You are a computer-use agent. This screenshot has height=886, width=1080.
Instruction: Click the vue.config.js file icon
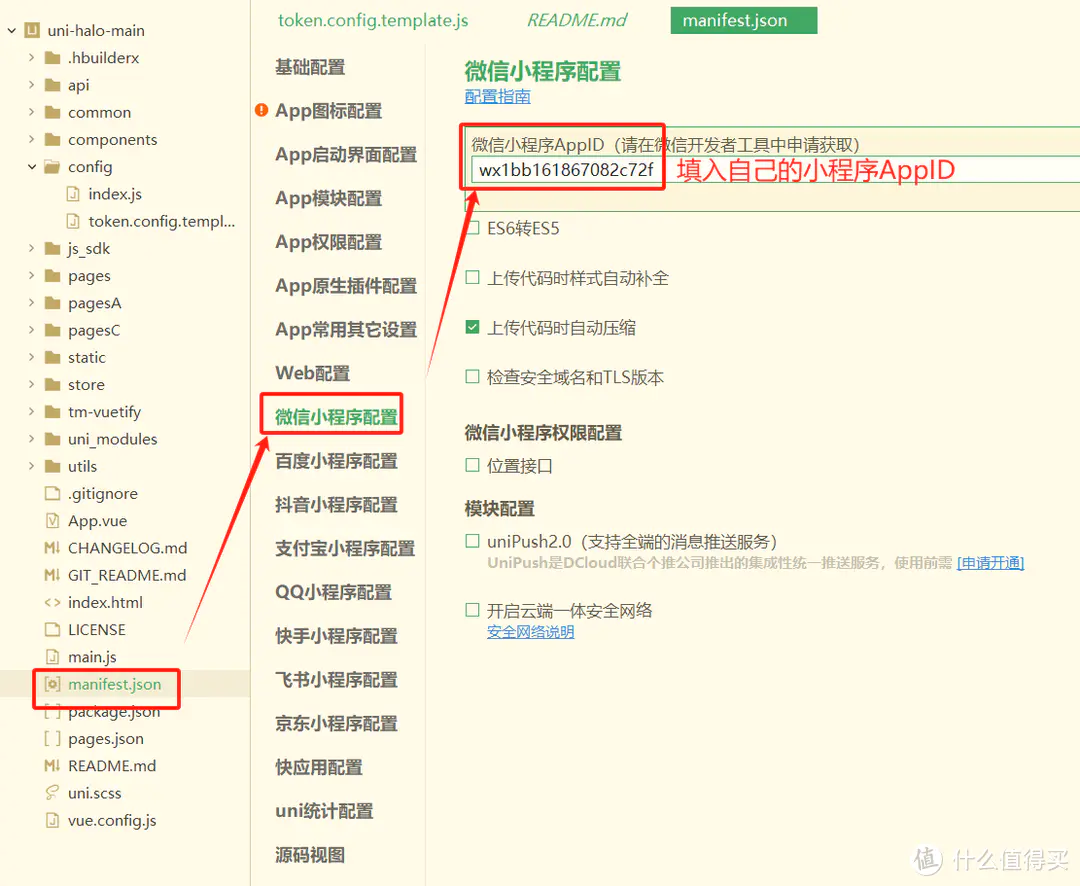pyautogui.click(x=52, y=820)
